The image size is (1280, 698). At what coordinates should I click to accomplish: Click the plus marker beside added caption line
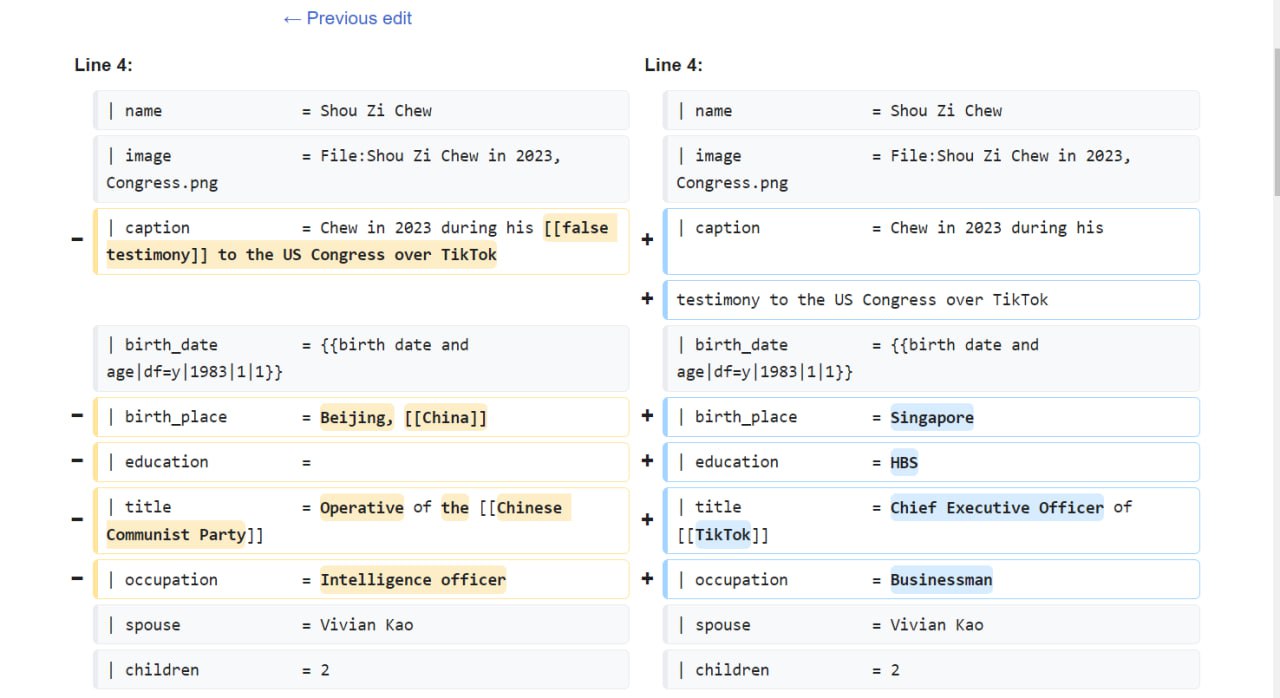647,239
